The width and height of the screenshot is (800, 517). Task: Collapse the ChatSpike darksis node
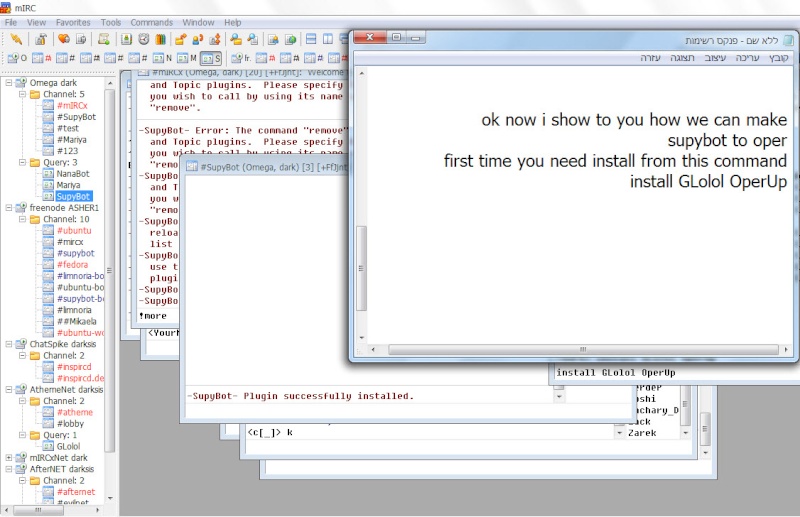coord(9,344)
